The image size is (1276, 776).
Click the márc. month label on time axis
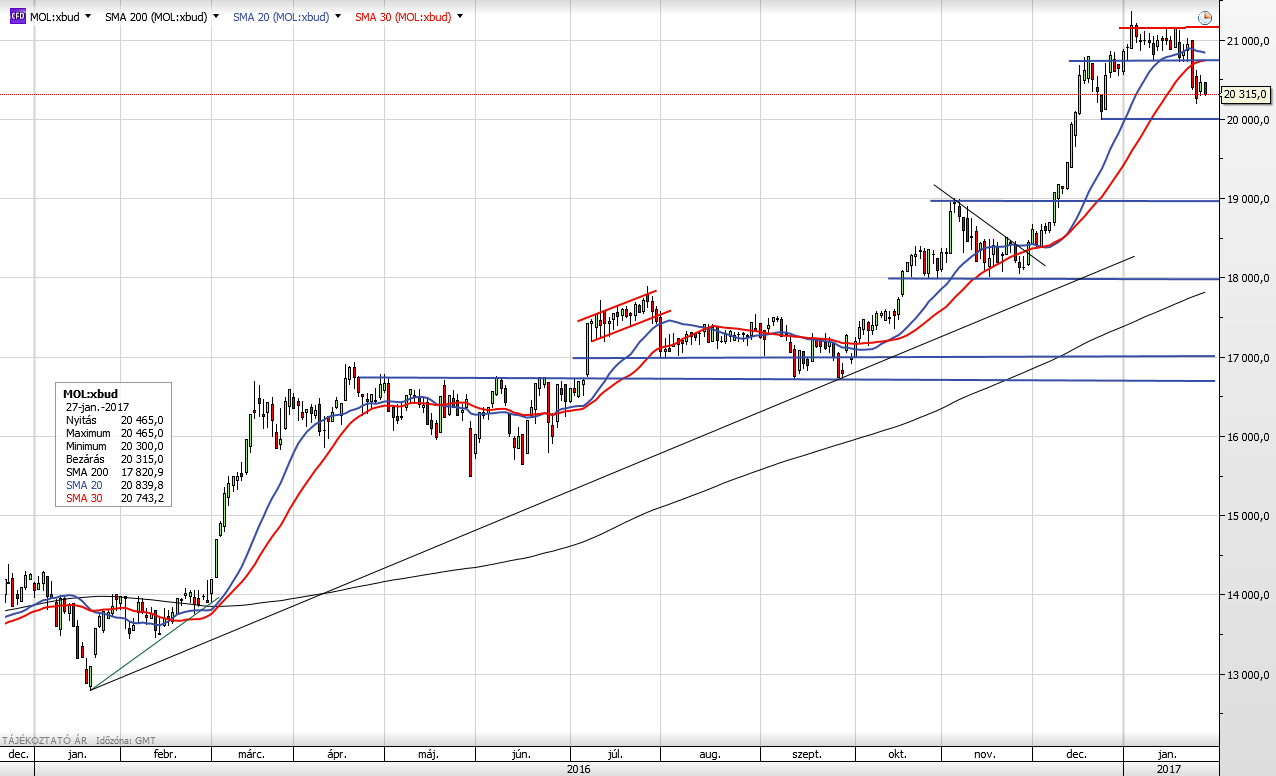tap(251, 754)
